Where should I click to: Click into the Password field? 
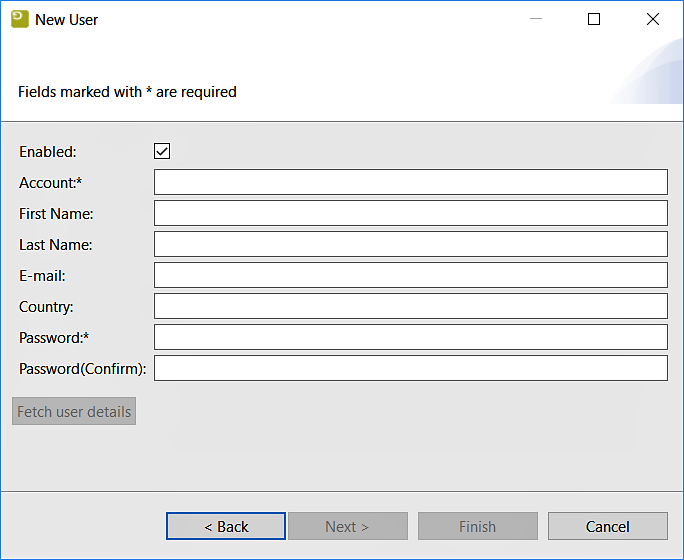coord(410,337)
